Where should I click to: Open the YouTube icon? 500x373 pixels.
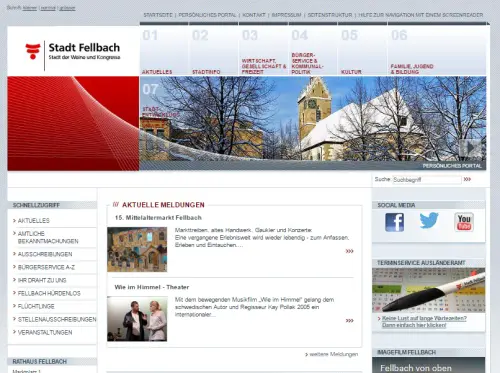(464, 222)
